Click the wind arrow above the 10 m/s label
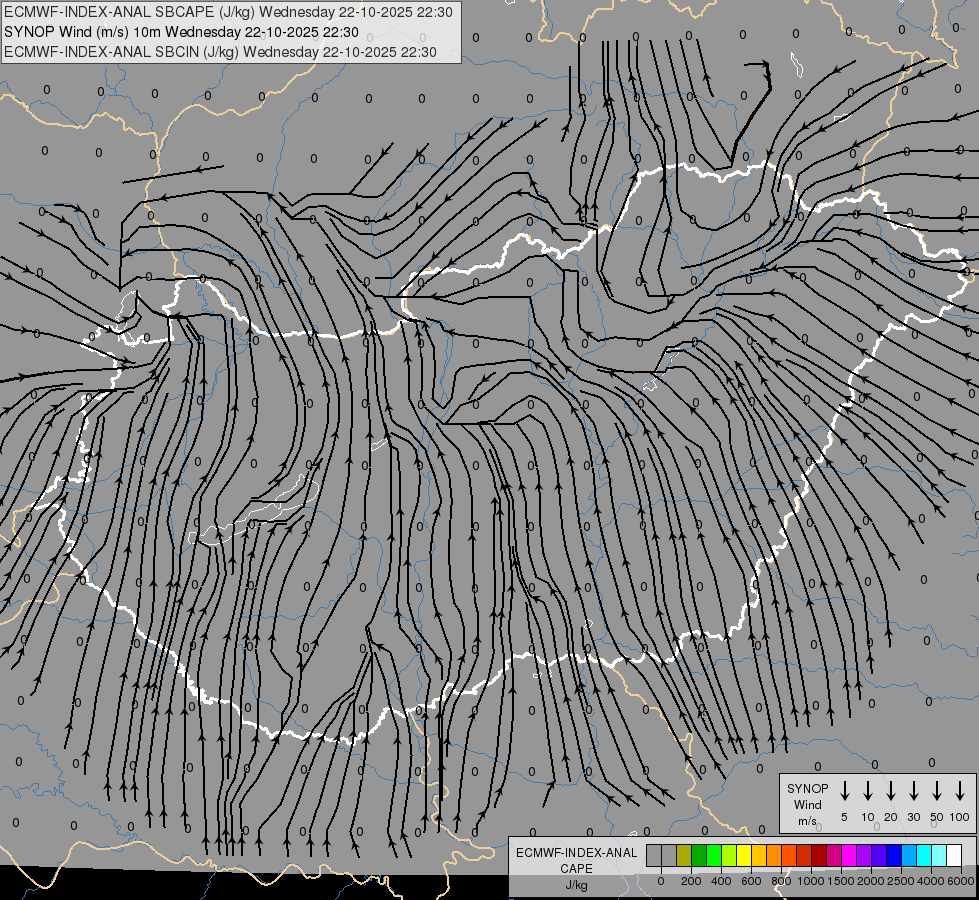 (x=867, y=791)
